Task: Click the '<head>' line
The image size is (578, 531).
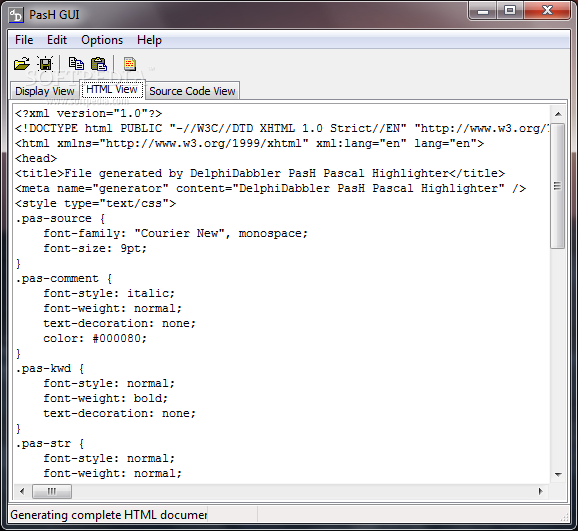Action: pyautogui.click(x=36, y=158)
